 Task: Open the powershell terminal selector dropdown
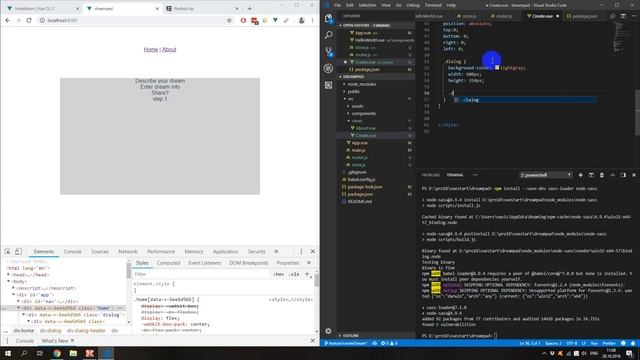coord(545,175)
